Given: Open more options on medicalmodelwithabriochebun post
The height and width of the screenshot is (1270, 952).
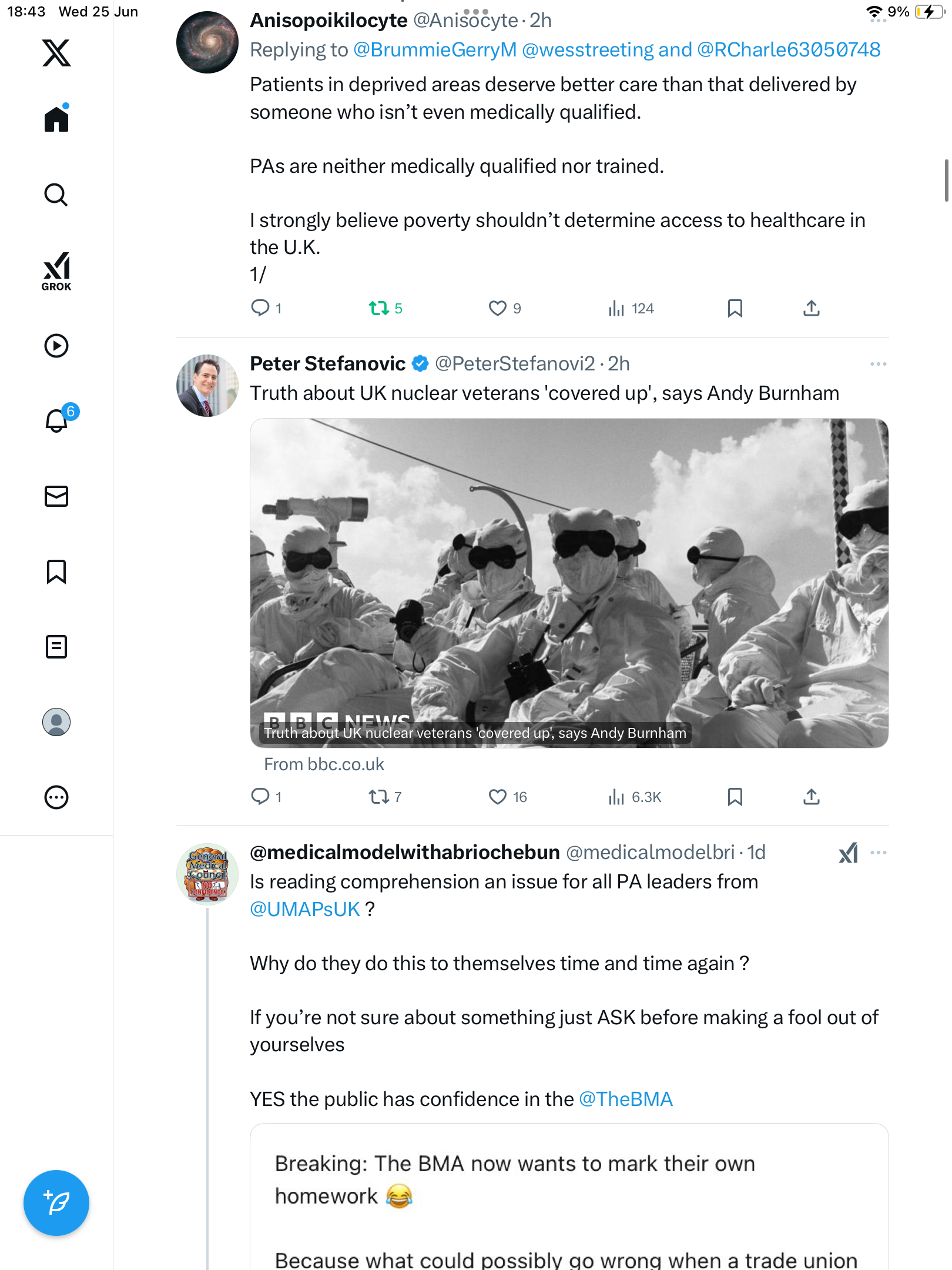Looking at the screenshot, I should 878,853.
